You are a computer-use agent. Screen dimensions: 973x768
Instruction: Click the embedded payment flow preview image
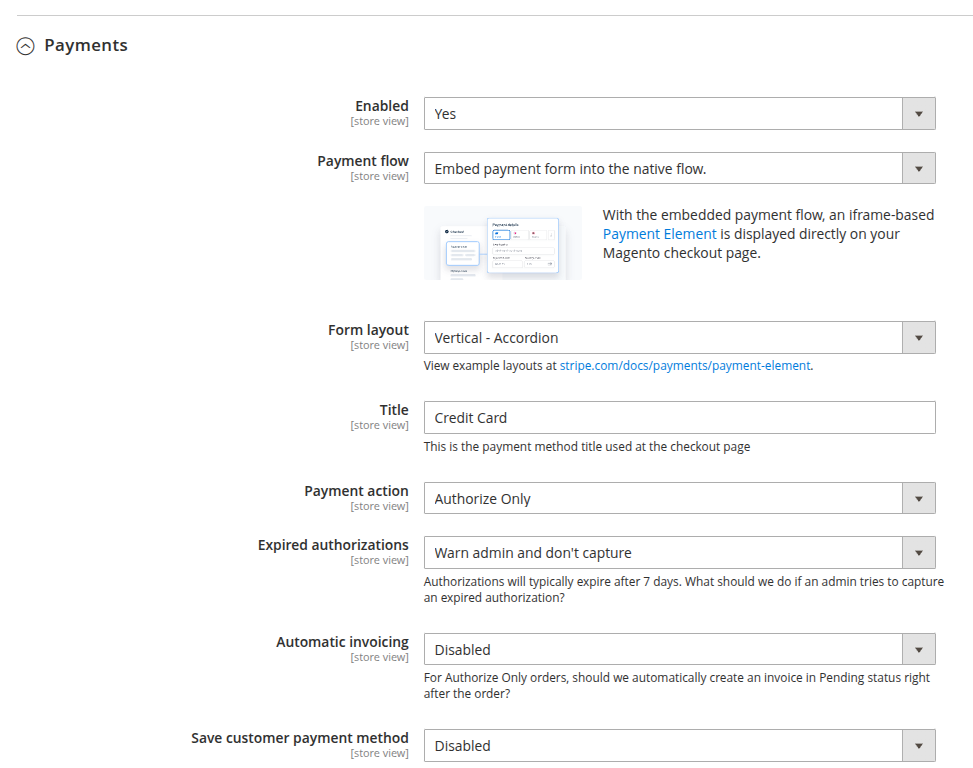pos(503,243)
